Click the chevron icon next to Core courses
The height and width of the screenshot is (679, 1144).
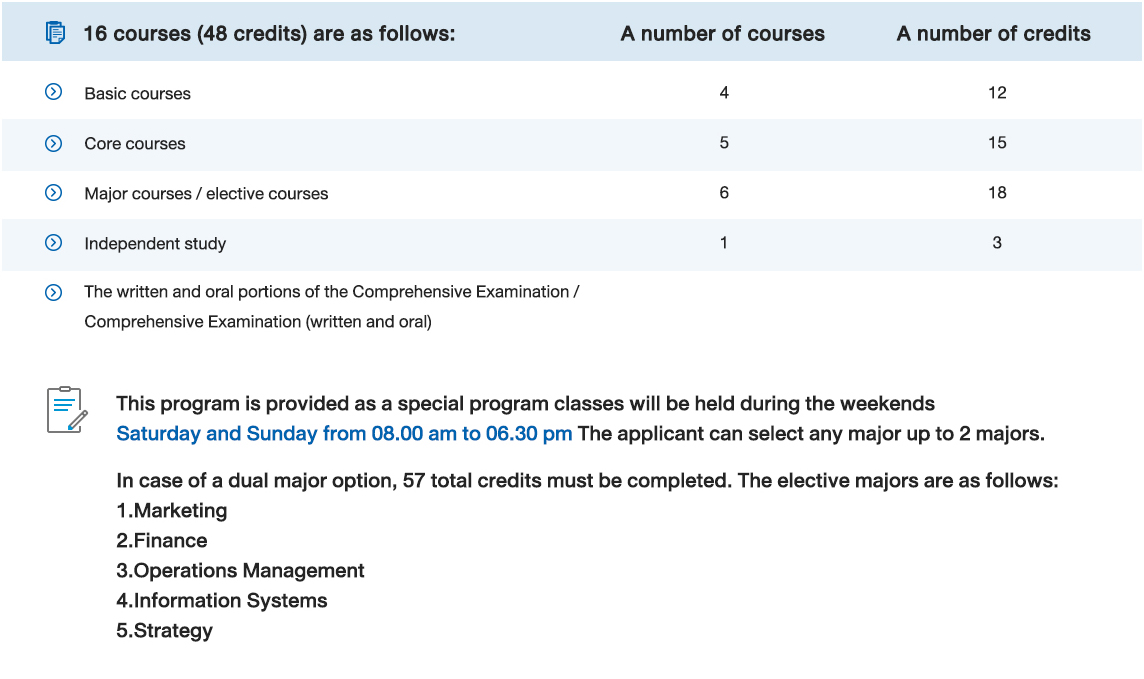[x=54, y=143]
